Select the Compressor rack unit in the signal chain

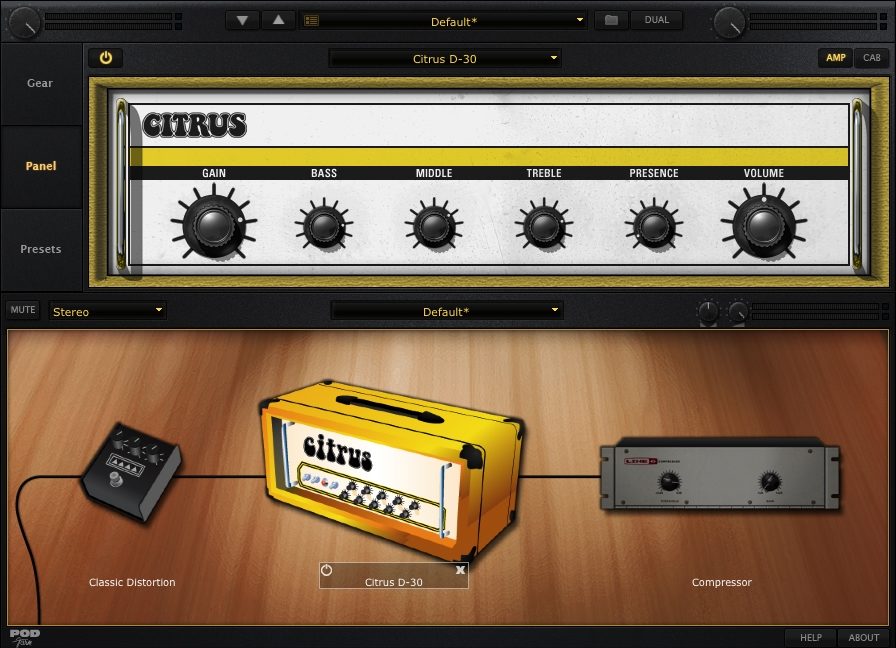pyautogui.click(x=720, y=473)
